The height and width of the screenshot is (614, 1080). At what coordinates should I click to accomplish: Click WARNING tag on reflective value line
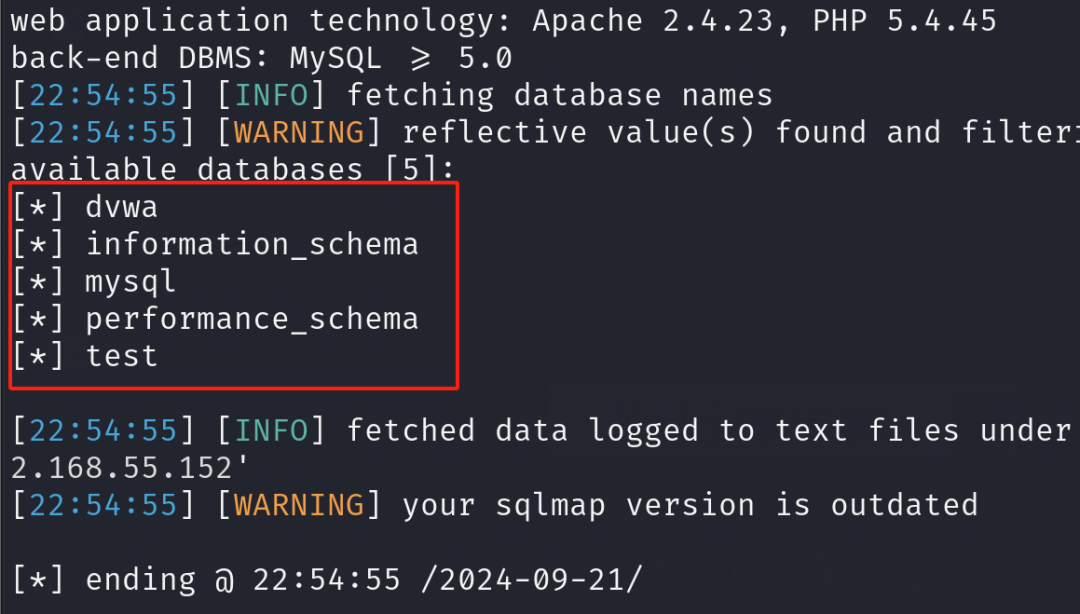coord(298,132)
